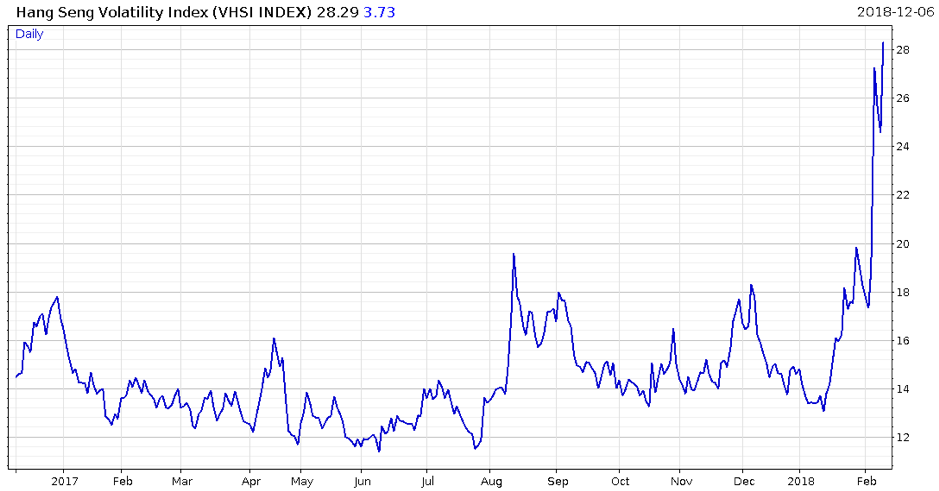The width and height of the screenshot is (939, 491).
Task: Click the 20 value on the price axis
Action: click(x=901, y=244)
